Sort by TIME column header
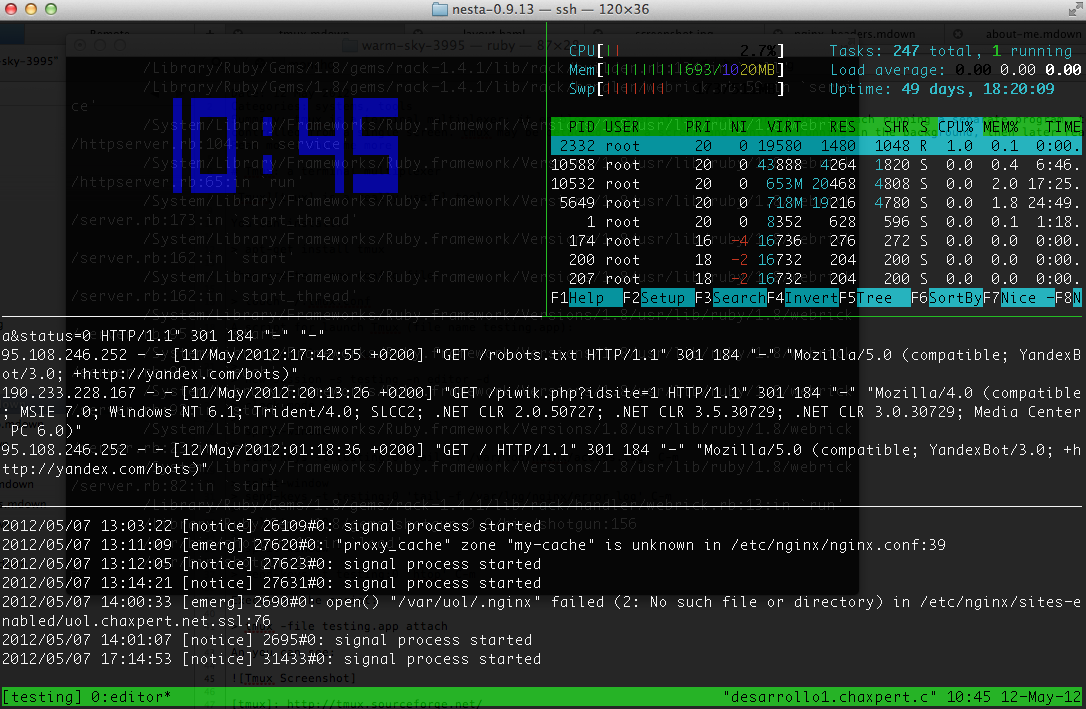Screen dimensions: 1086x709 [x=1063, y=127]
